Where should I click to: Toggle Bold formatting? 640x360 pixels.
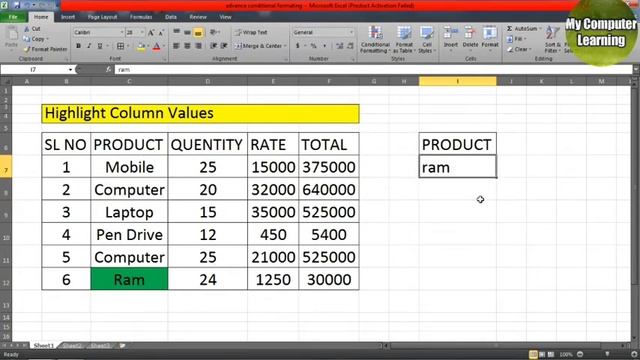78,46
